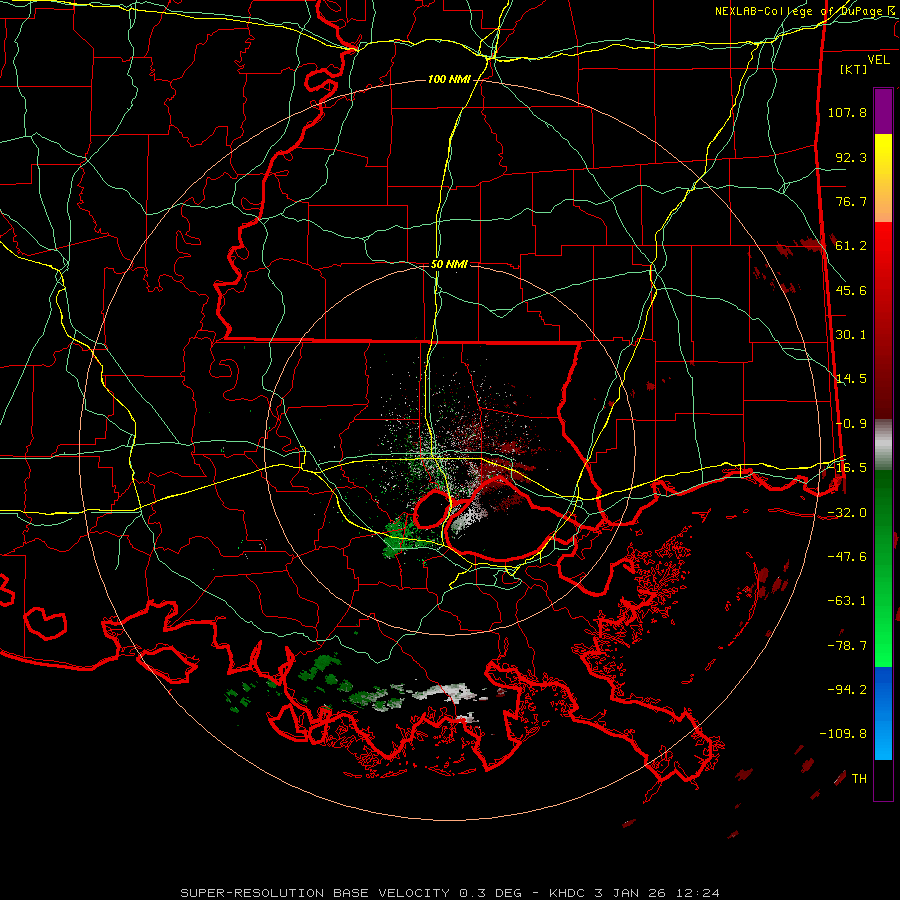Click the [KT] units label
This screenshot has height=900, width=900.
click(x=854, y=69)
